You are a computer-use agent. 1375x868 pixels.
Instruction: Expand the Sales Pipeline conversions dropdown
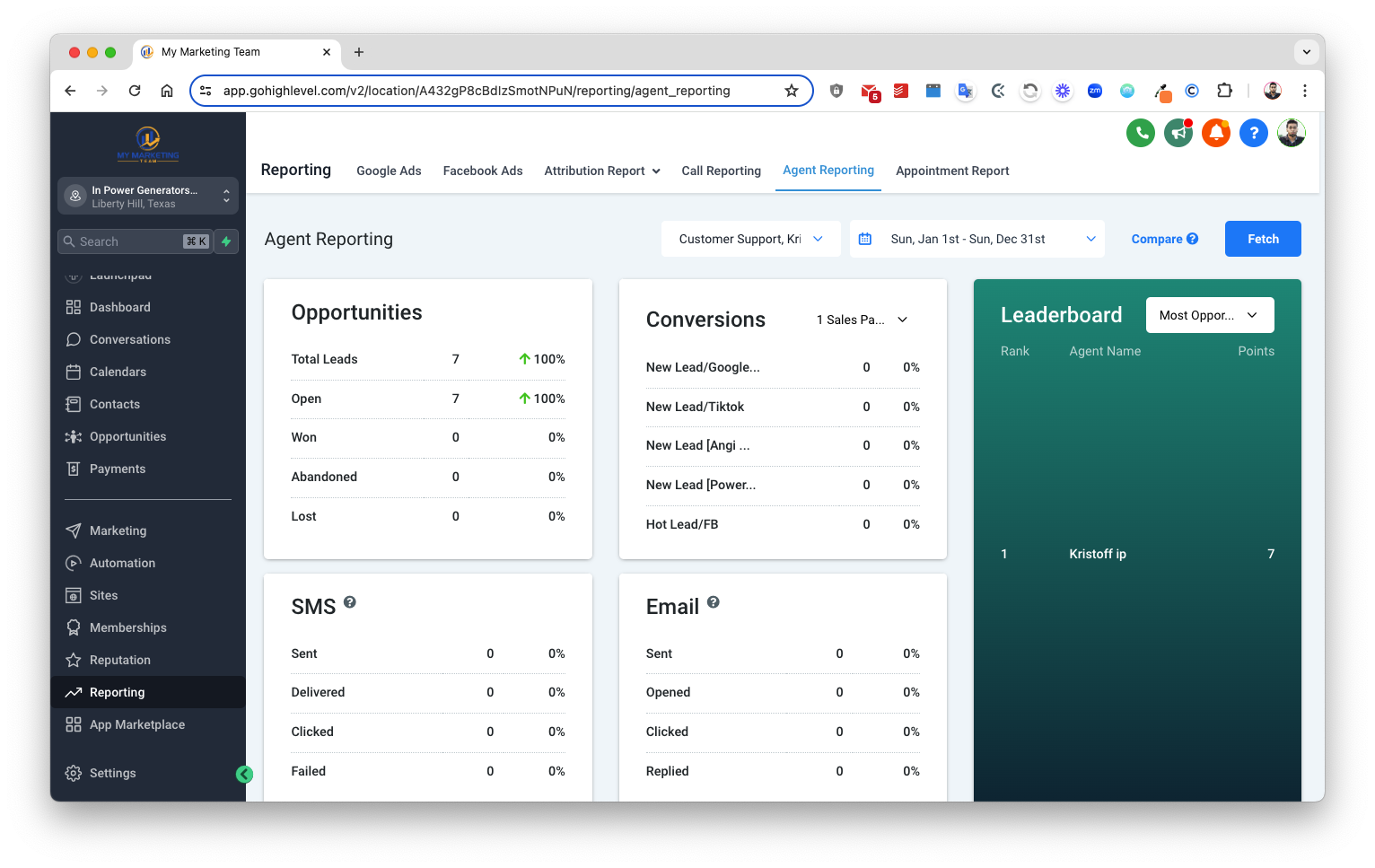point(862,320)
